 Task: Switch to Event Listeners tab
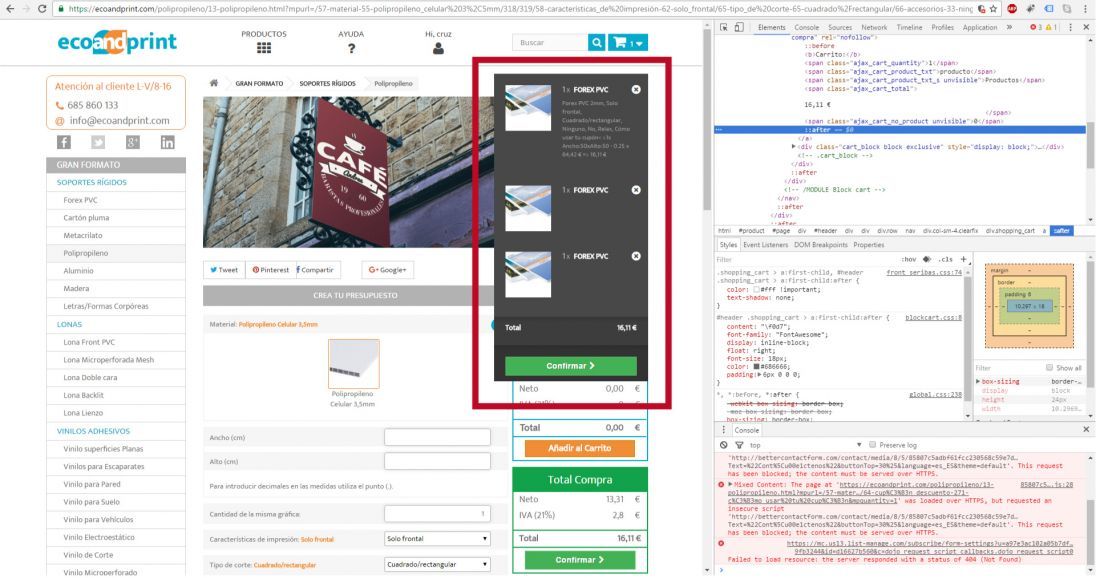765,245
